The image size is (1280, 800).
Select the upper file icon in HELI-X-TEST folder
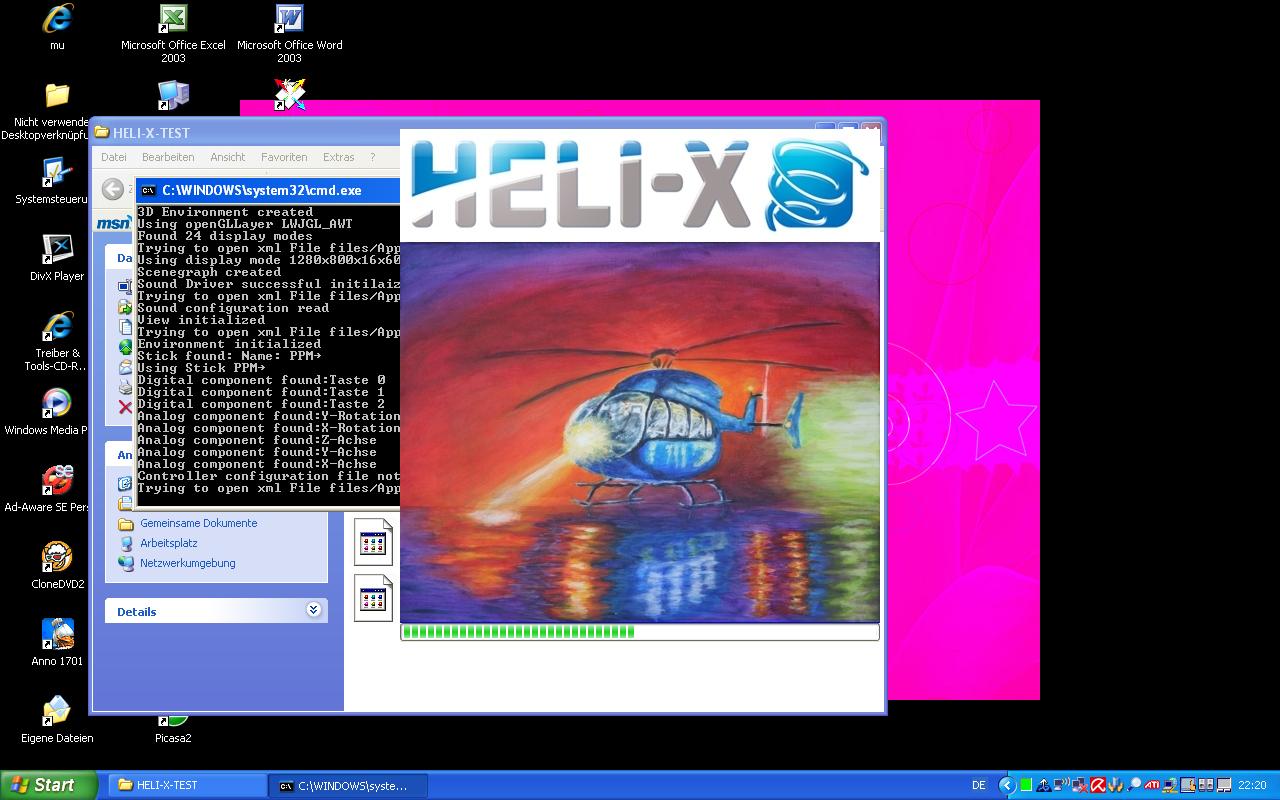373,542
